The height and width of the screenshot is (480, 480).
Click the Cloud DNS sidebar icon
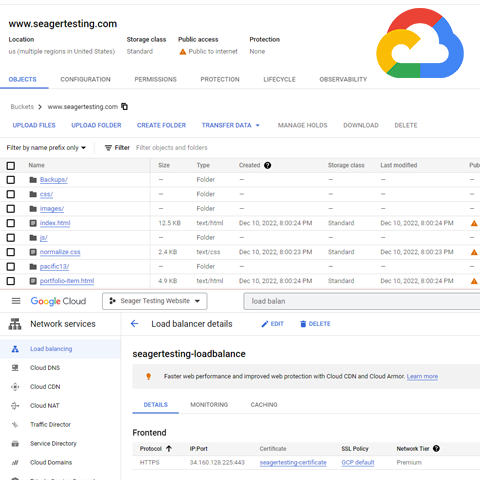point(15,368)
